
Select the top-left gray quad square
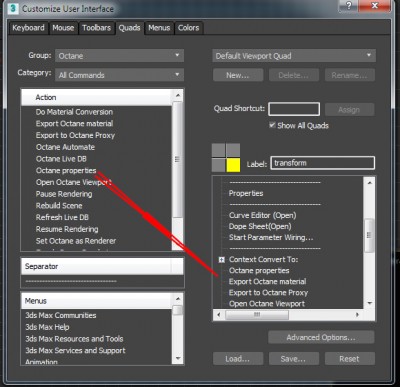pyautogui.click(x=218, y=150)
